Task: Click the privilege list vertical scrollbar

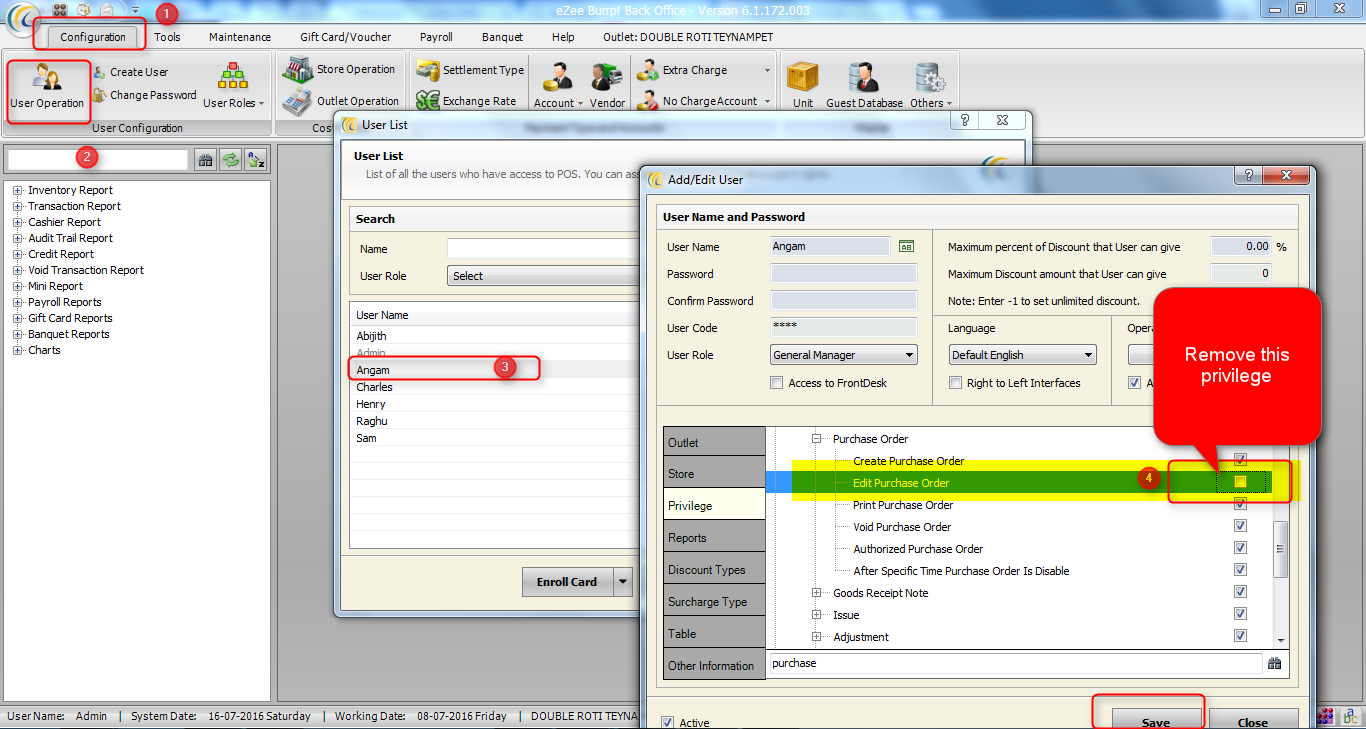Action: 1279,550
